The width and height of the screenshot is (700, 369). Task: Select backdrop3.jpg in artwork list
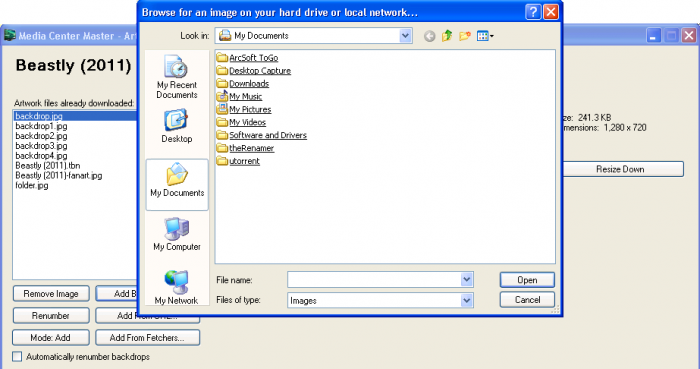pos(42,145)
